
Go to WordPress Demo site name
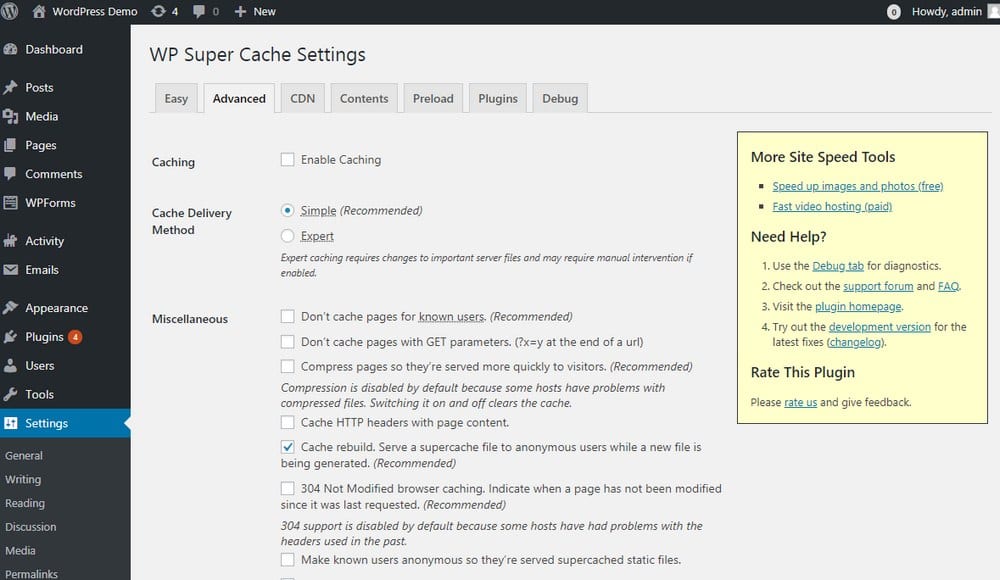[94, 11]
